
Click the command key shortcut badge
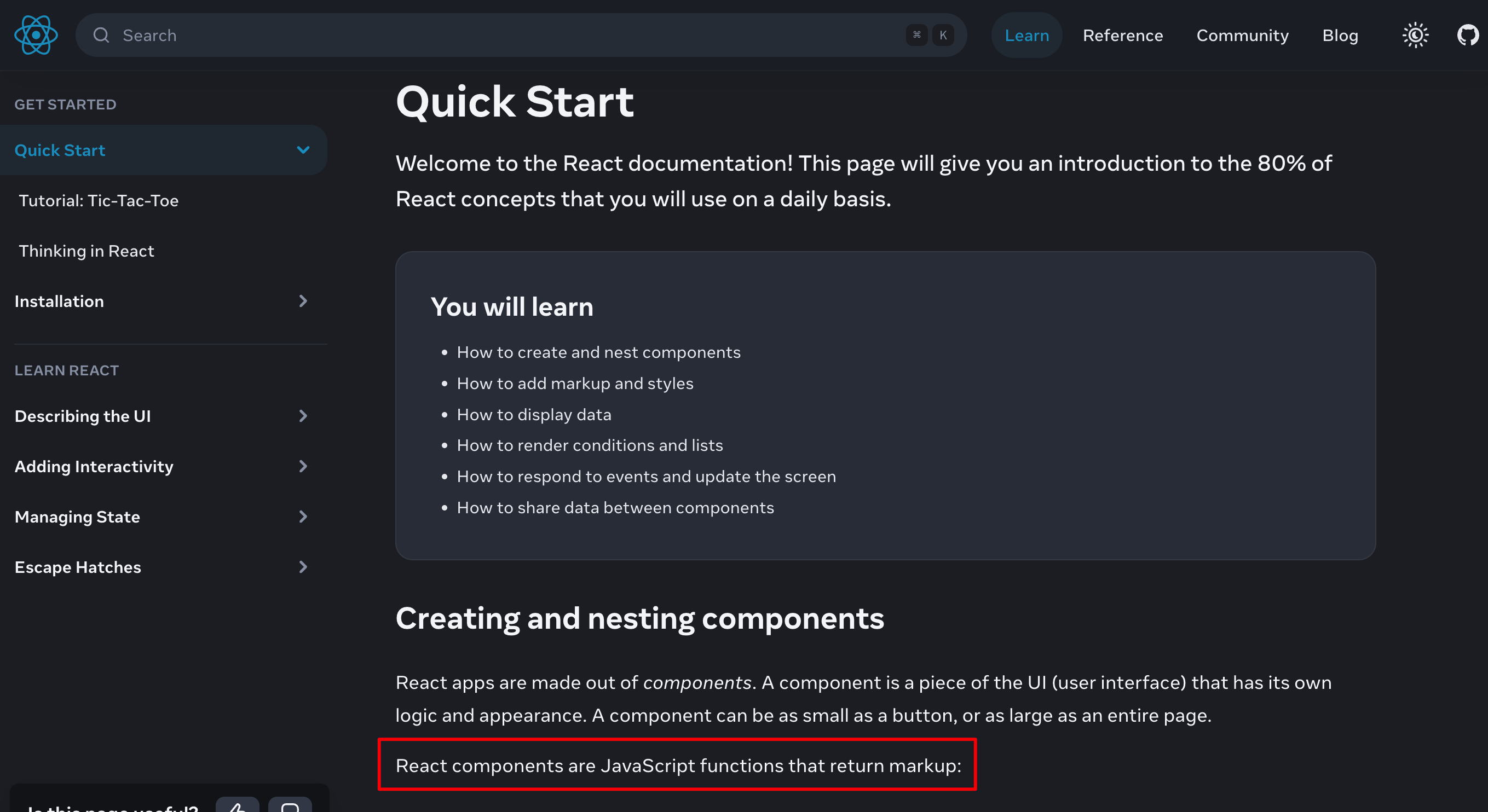916,35
